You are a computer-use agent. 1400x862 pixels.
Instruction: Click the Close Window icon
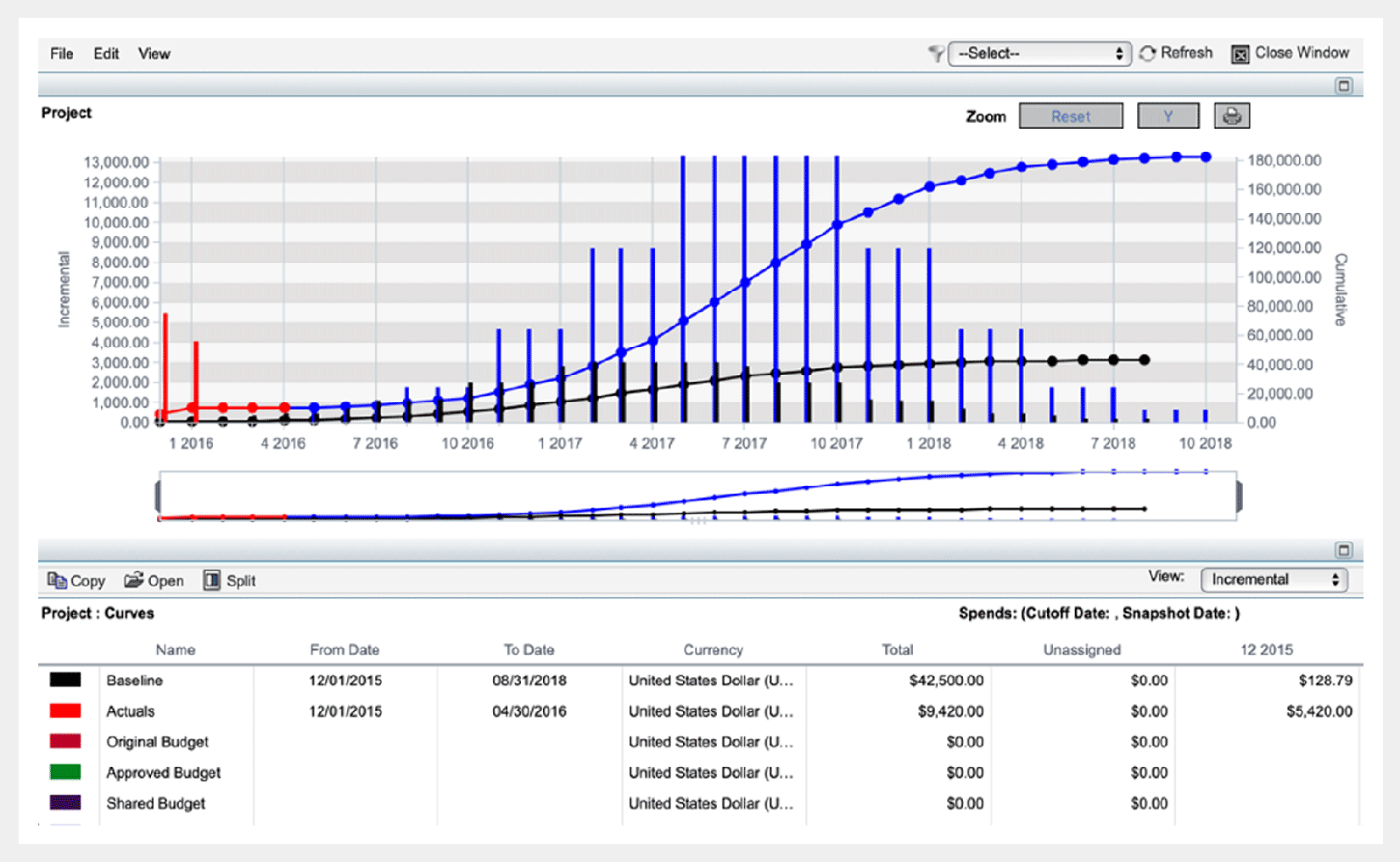tap(1240, 54)
